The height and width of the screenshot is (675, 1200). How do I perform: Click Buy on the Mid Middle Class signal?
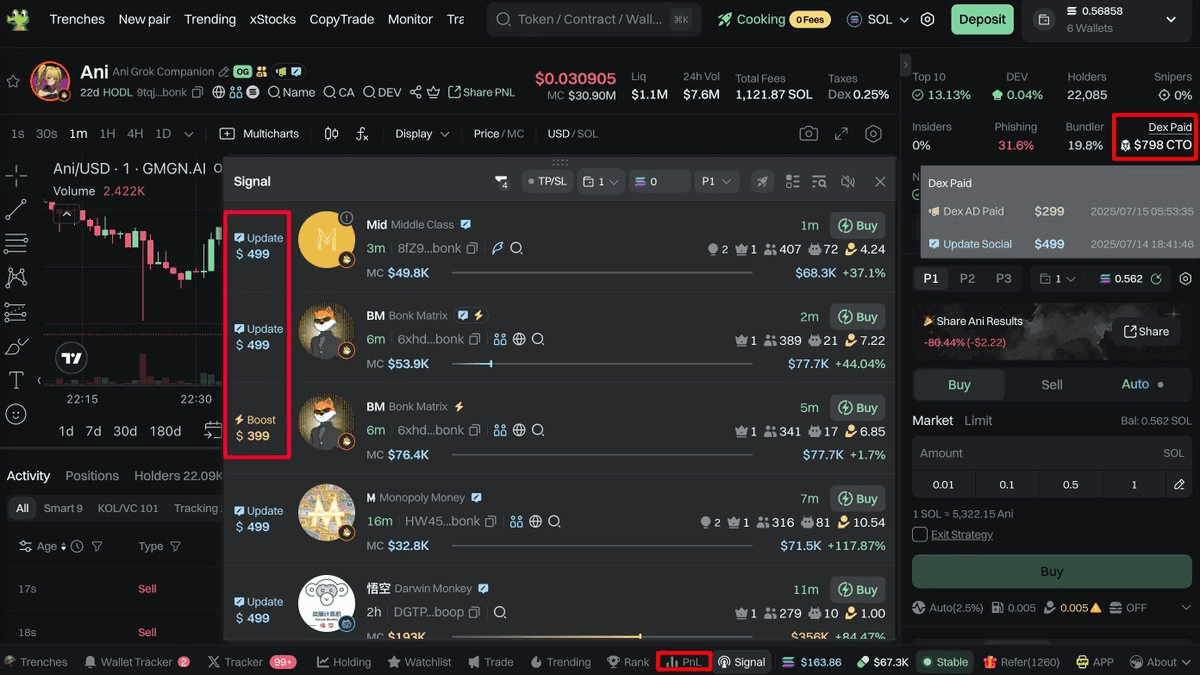(857, 226)
